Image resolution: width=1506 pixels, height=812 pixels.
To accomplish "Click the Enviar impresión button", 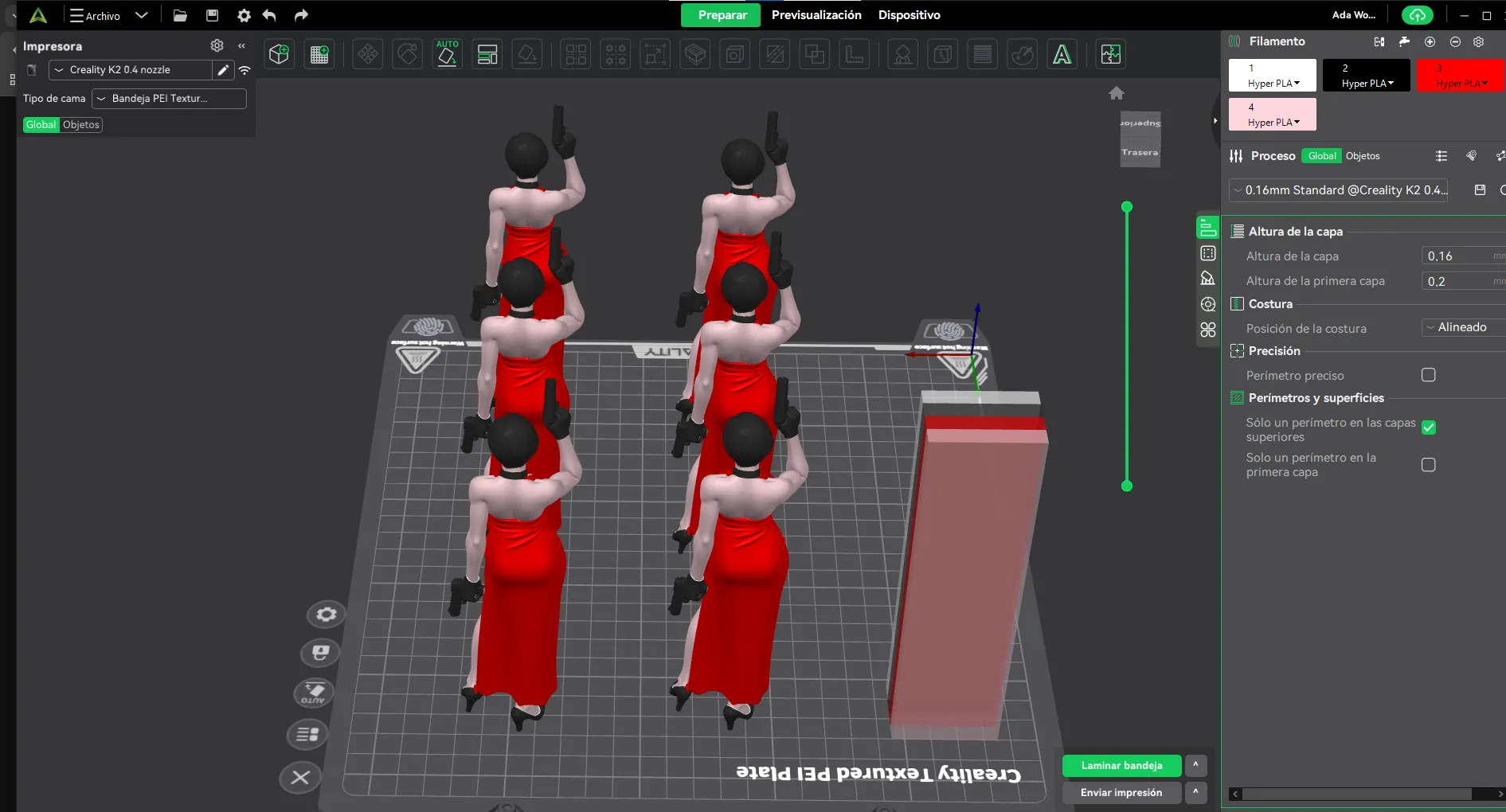I will pyautogui.click(x=1121, y=793).
